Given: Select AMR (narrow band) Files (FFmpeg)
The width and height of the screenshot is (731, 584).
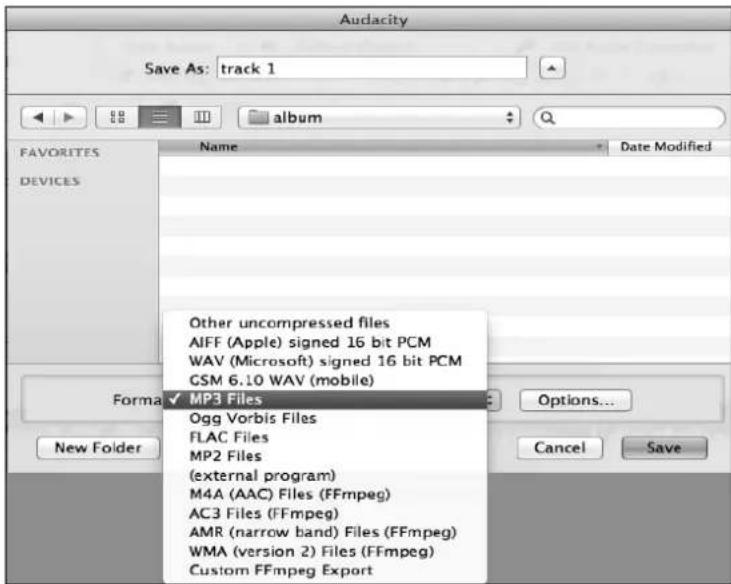Looking at the screenshot, I should [325, 532].
